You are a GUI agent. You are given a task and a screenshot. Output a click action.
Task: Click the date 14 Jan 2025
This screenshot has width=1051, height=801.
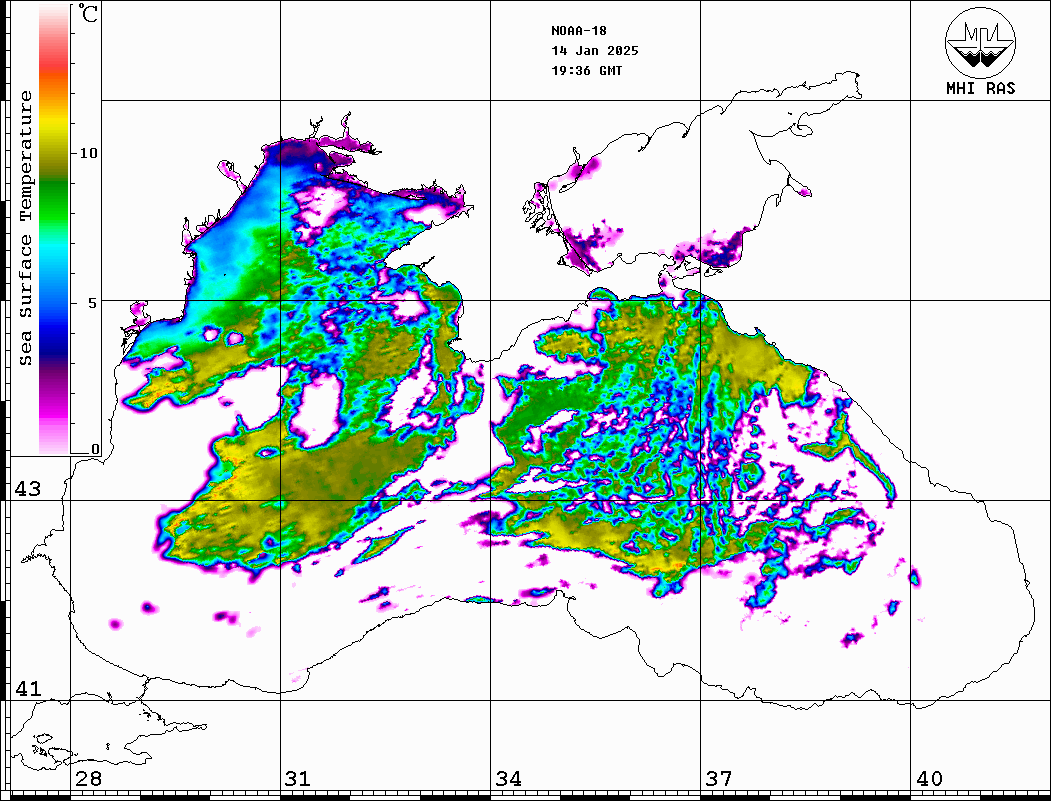[x=595, y=51]
